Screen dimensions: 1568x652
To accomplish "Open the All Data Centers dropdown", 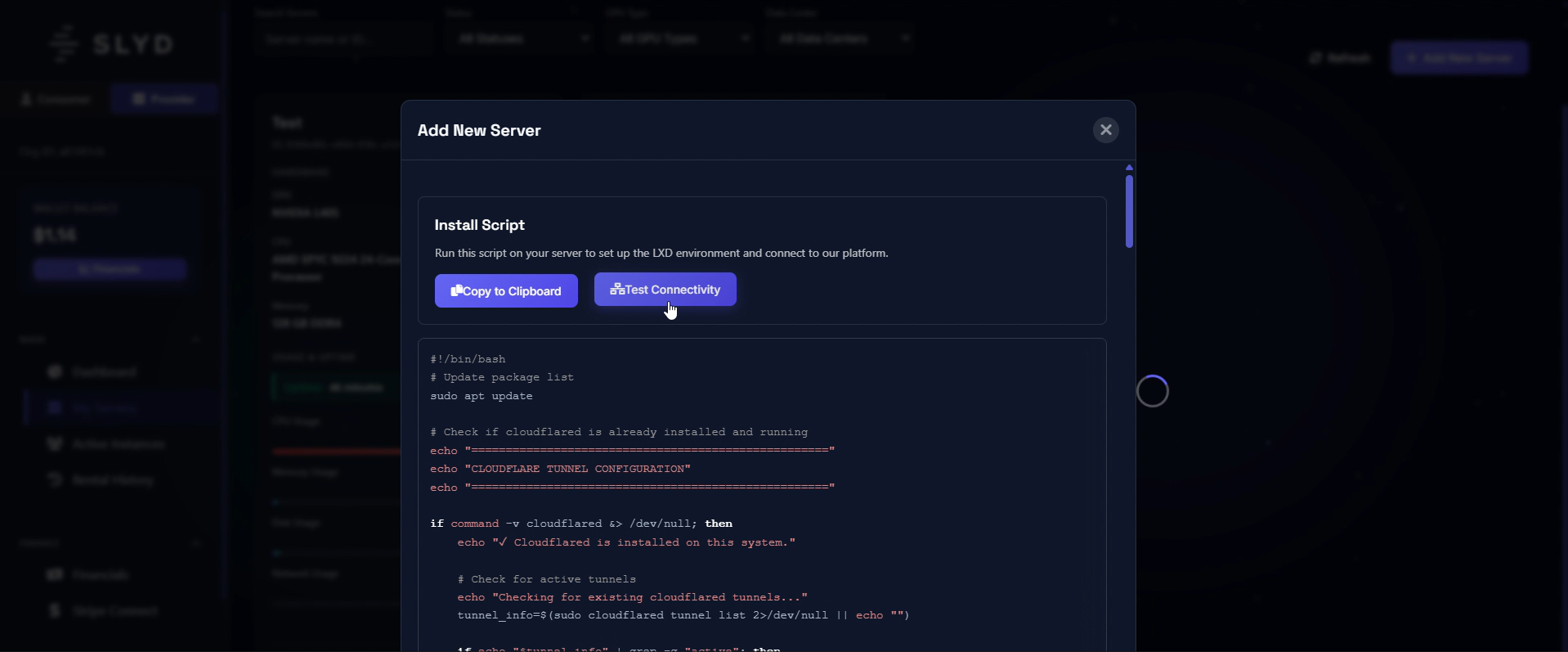I will pyautogui.click(x=842, y=38).
